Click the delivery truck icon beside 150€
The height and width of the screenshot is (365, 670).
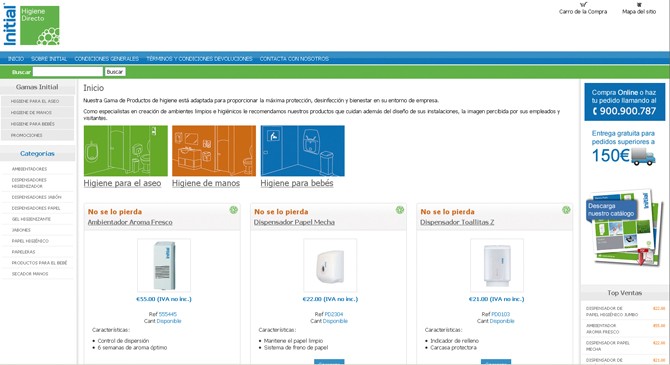point(643,156)
